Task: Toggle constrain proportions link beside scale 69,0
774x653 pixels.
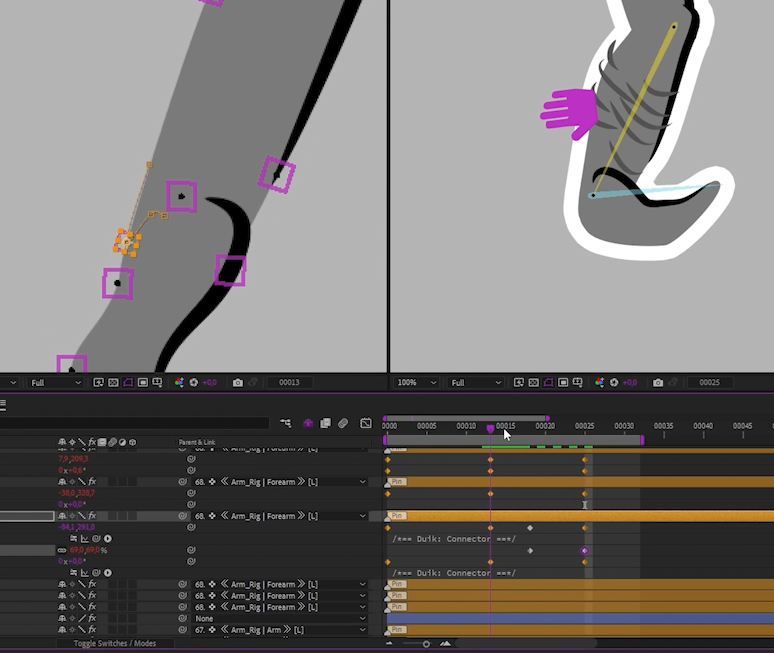Action: pyautogui.click(x=62, y=550)
